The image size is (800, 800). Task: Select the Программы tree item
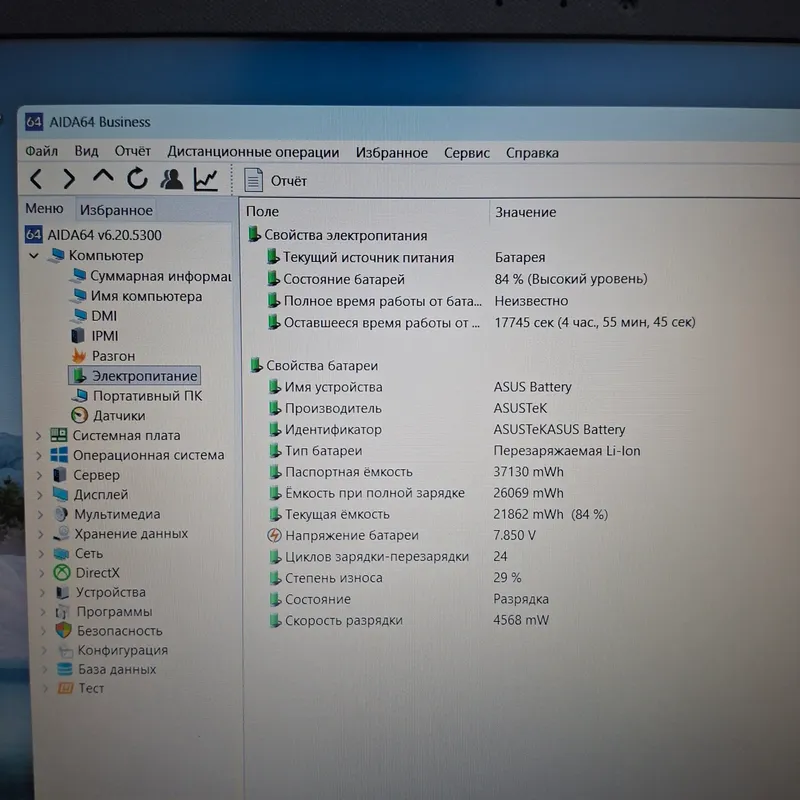pos(104,611)
